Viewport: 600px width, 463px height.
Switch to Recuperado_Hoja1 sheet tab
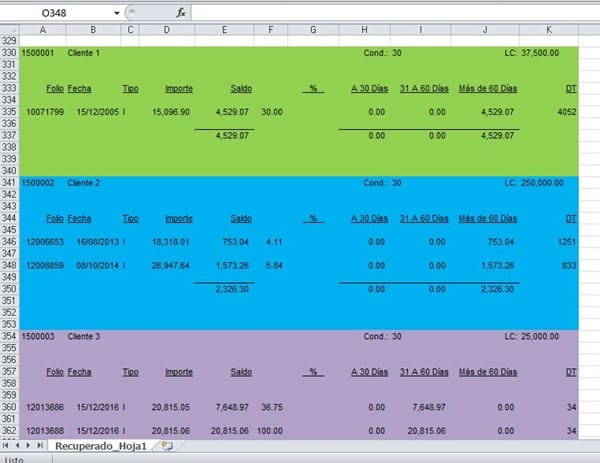[x=101, y=446]
